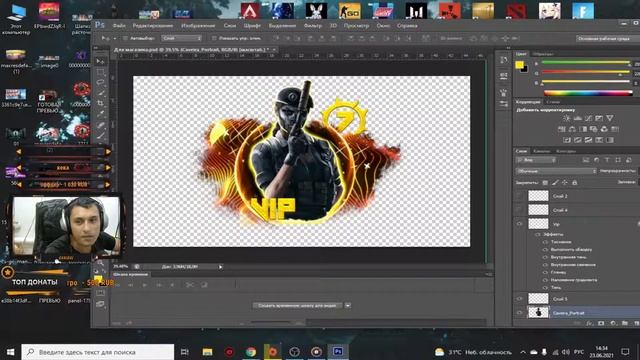Lock image pixels with brush lock
Image resolution: width=640 pixels, height=360 pixels.
555,182
